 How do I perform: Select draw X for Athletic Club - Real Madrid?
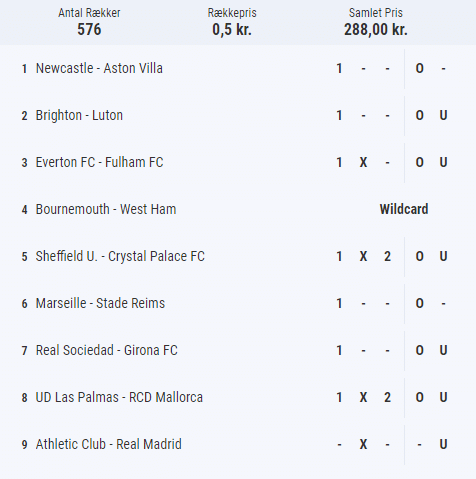[363, 445]
